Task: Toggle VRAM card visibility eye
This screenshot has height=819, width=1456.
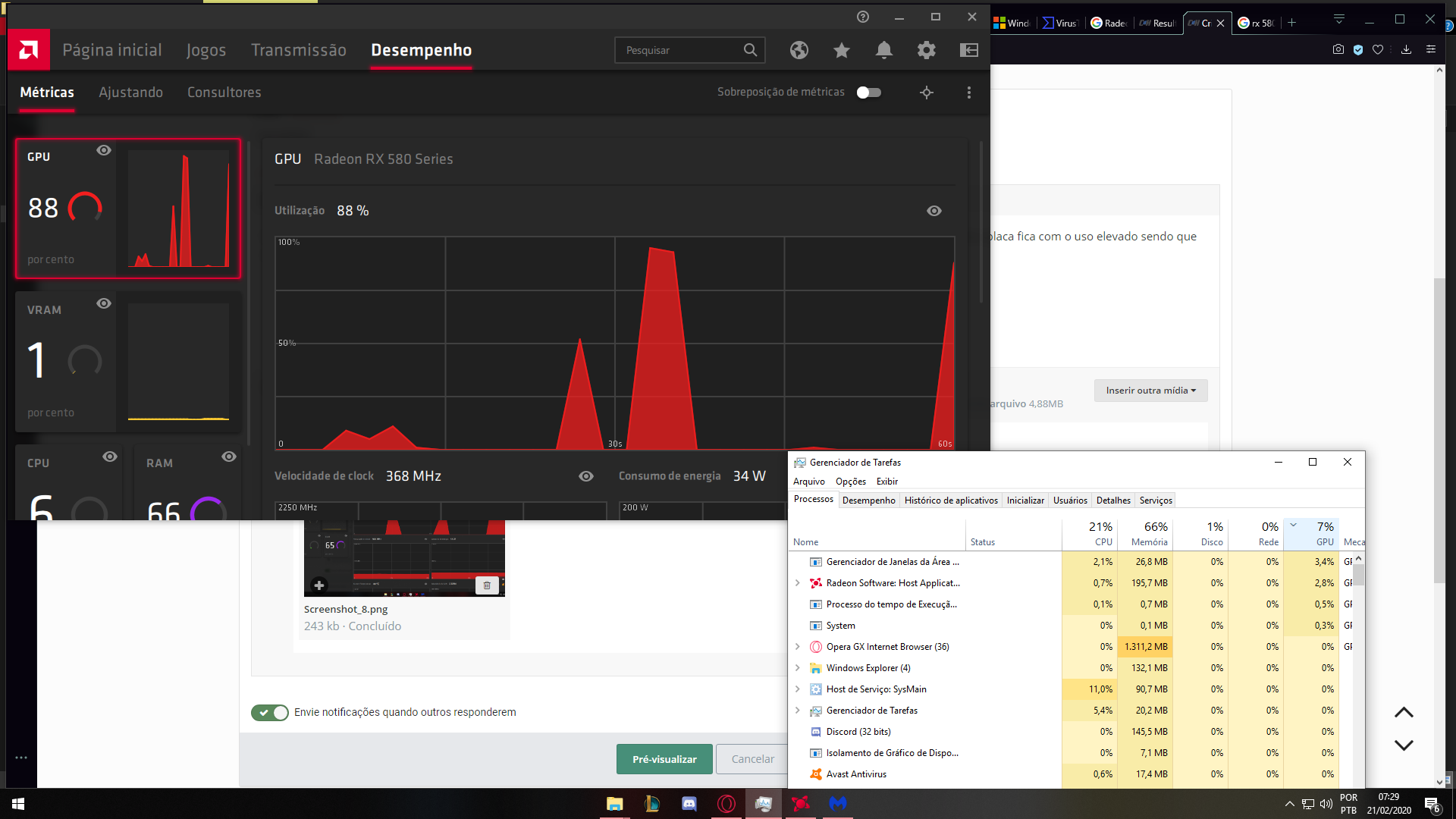Action: tap(104, 303)
